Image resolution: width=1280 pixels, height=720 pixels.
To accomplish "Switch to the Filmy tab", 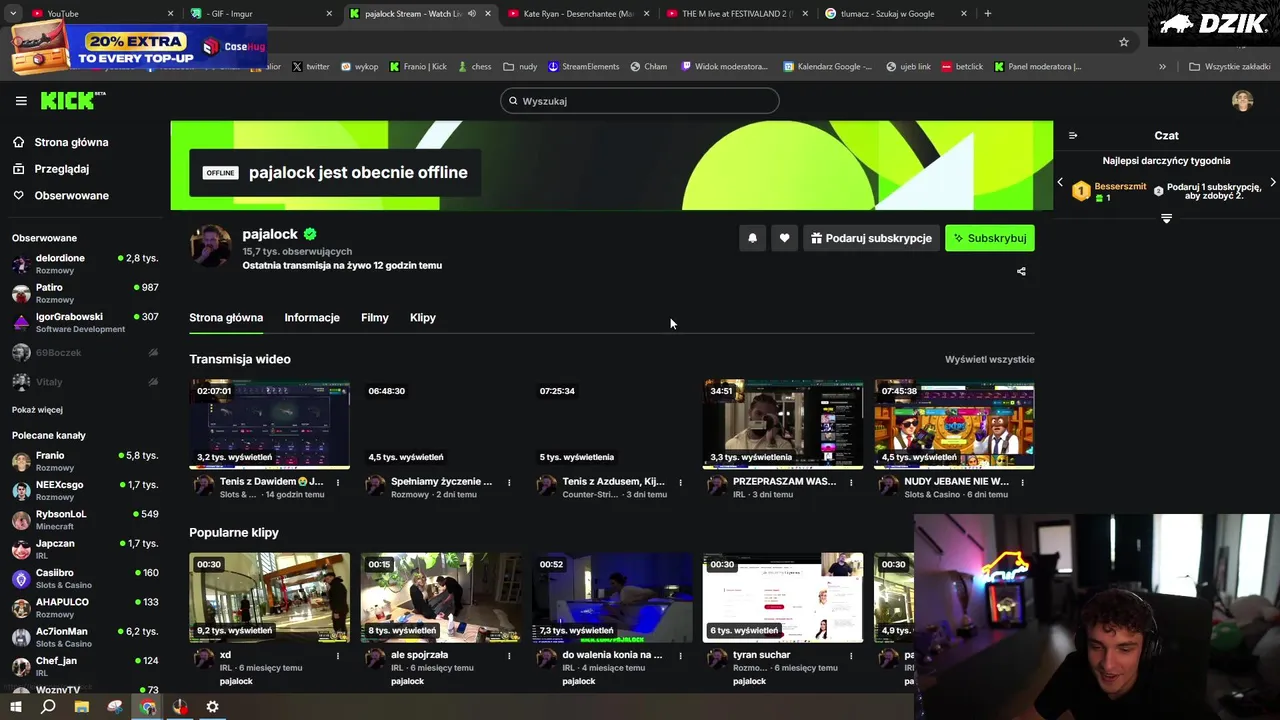I will point(375,318).
